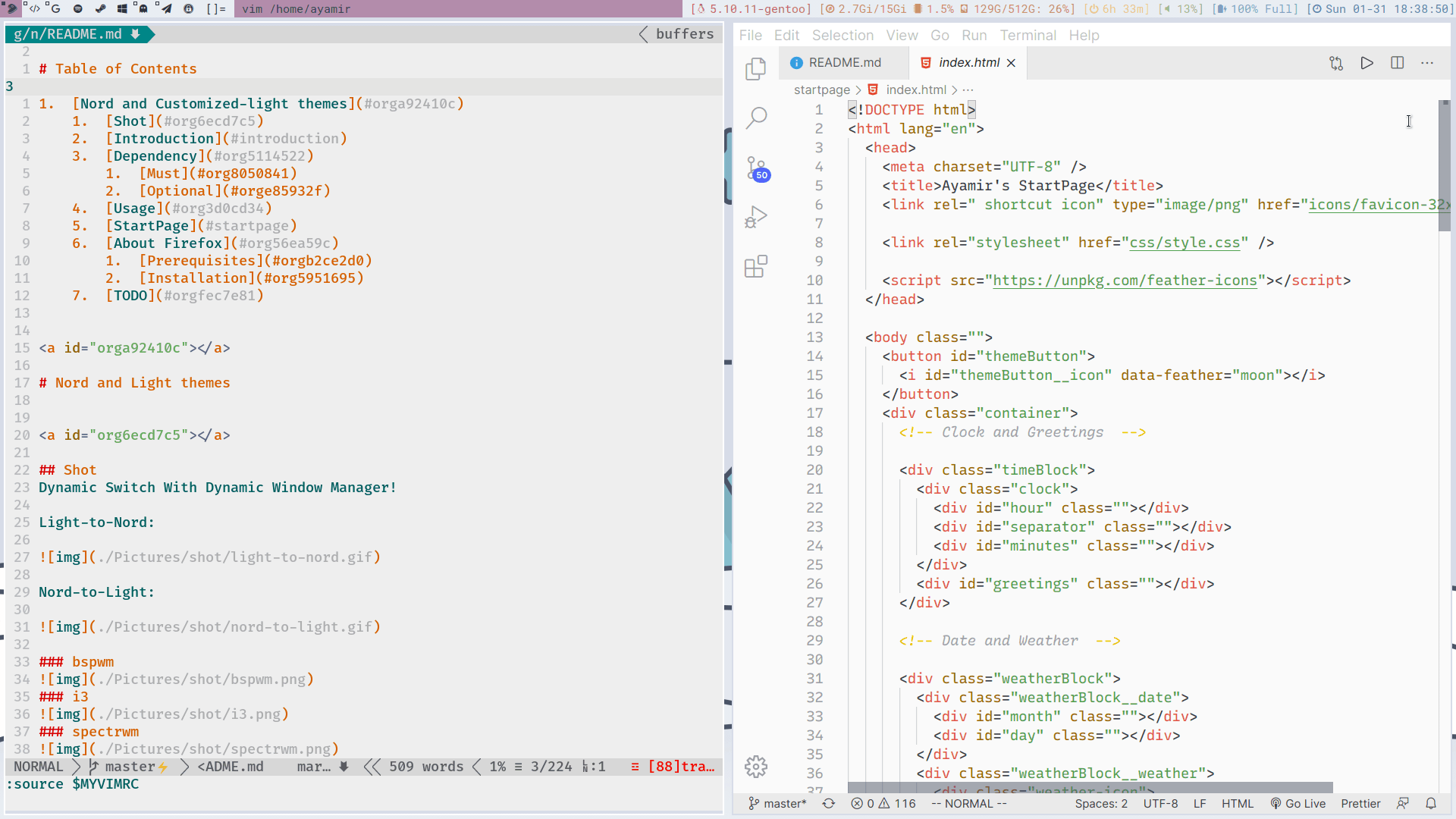Open the Selection menu in VS Code
Image resolution: width=1456 pixels, height=819 pixels.
coord(841,35)
